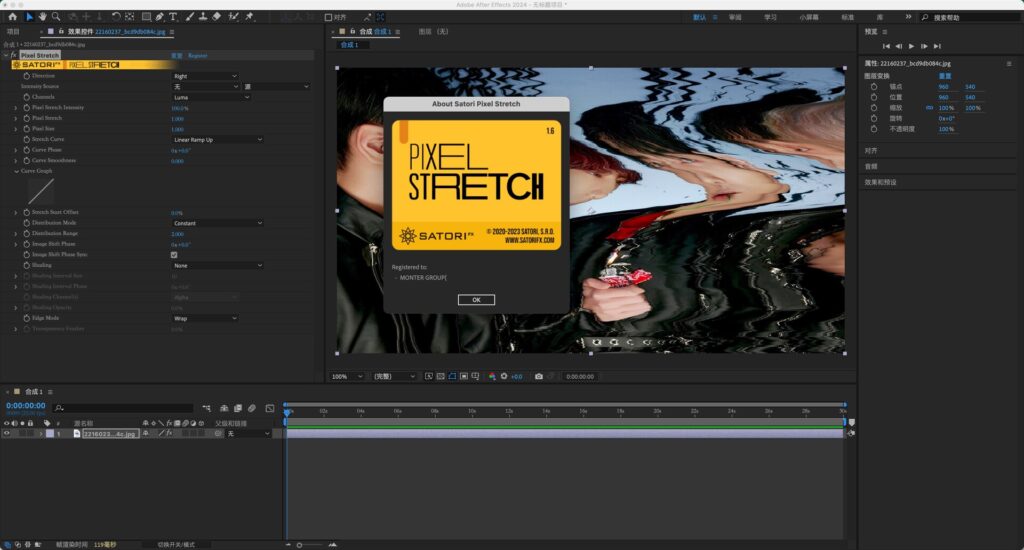Toggle the lock icon on effect controls panel tab
This screenshot has width=1024, height=550.
(x=61, y=31)
